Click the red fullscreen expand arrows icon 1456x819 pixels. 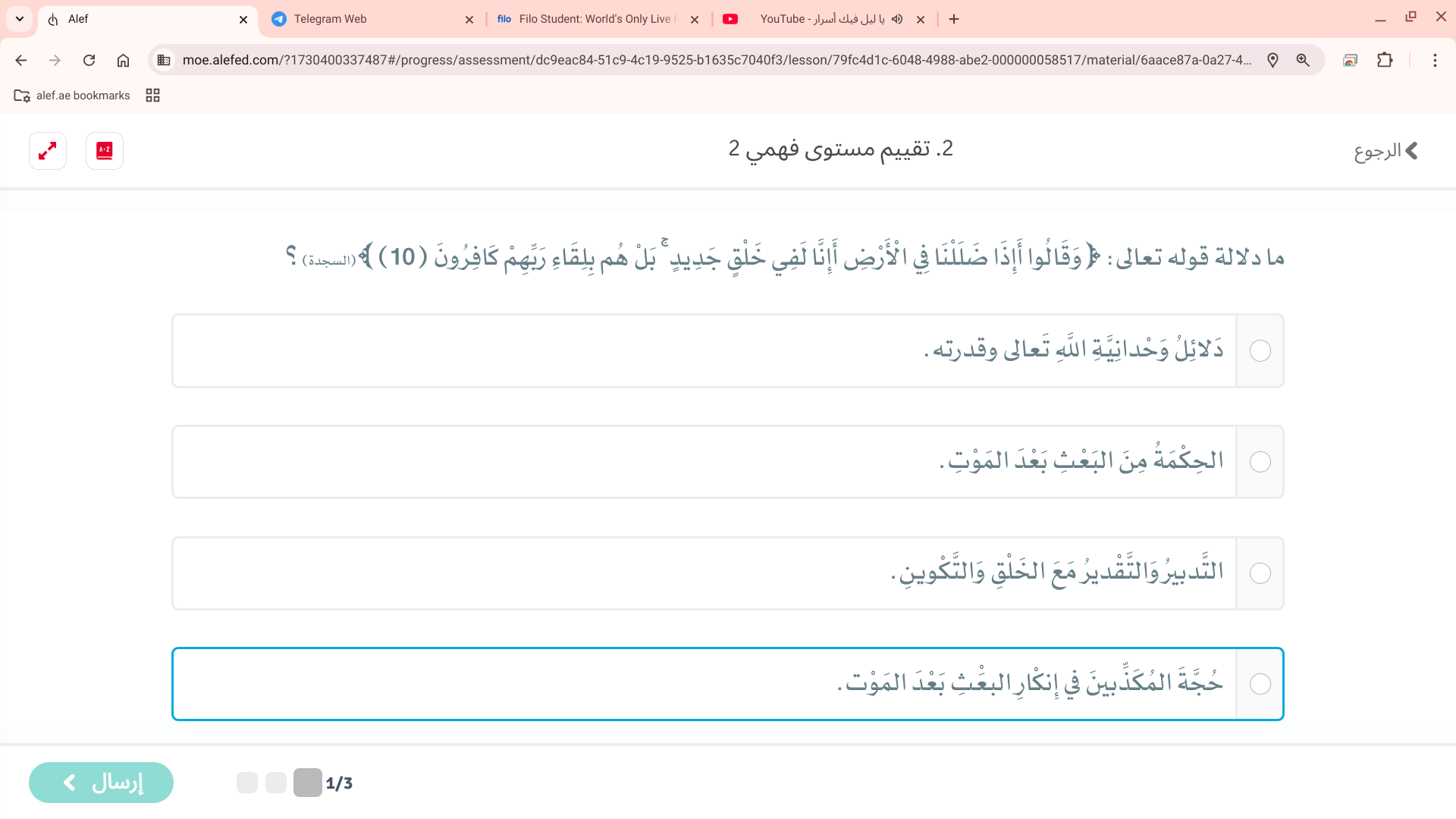pos(48,151)
